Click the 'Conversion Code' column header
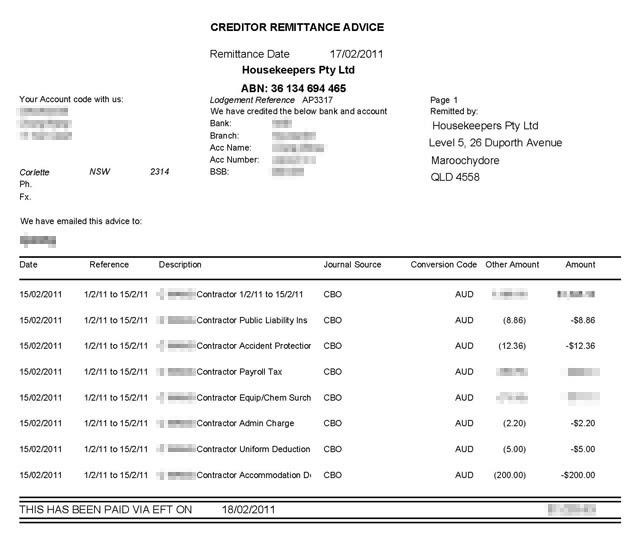This screenshot has height=545, width=640. [444, 265]
